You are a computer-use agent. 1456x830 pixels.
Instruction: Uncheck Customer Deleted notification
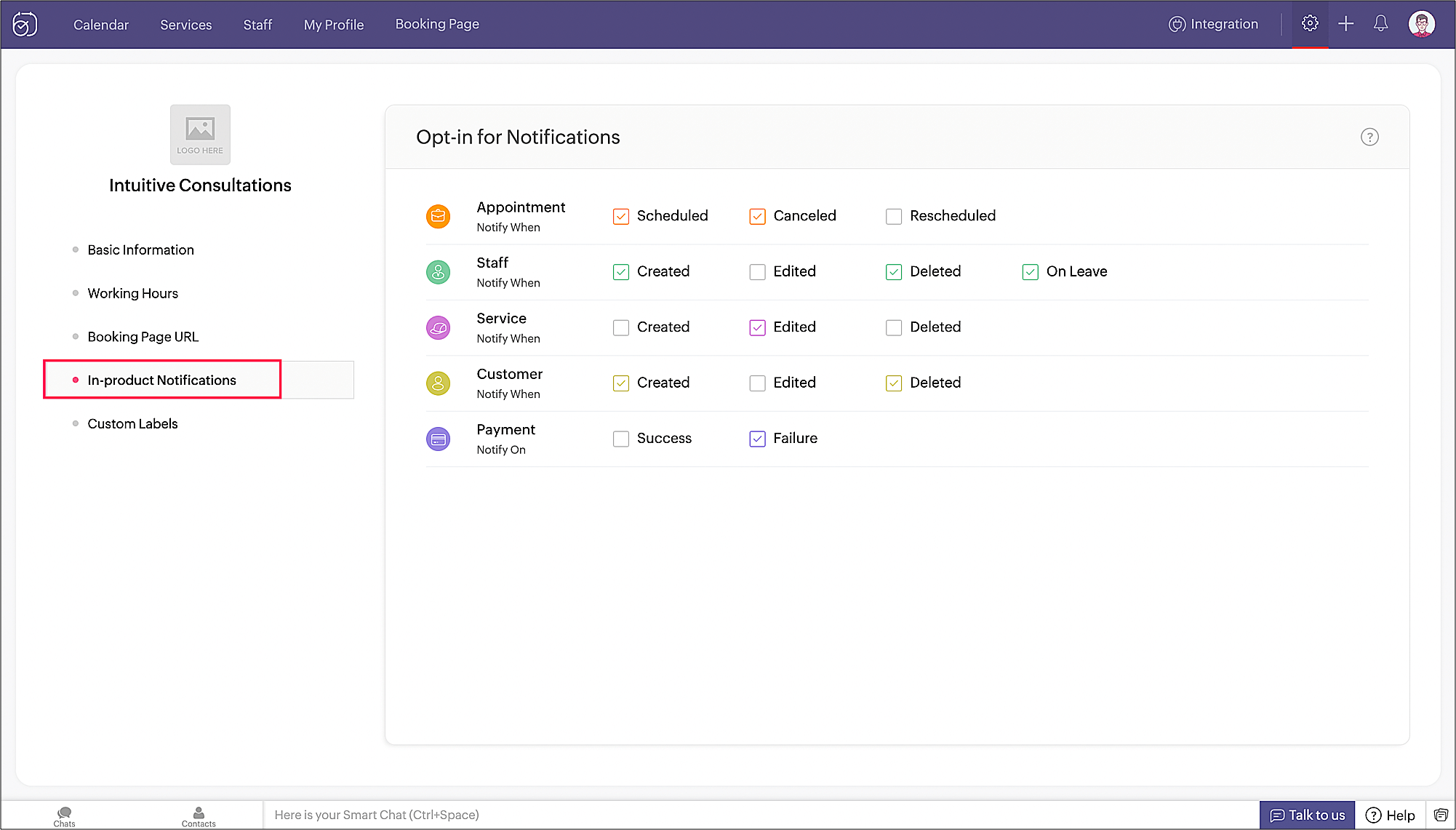click(x=894, y=383)
